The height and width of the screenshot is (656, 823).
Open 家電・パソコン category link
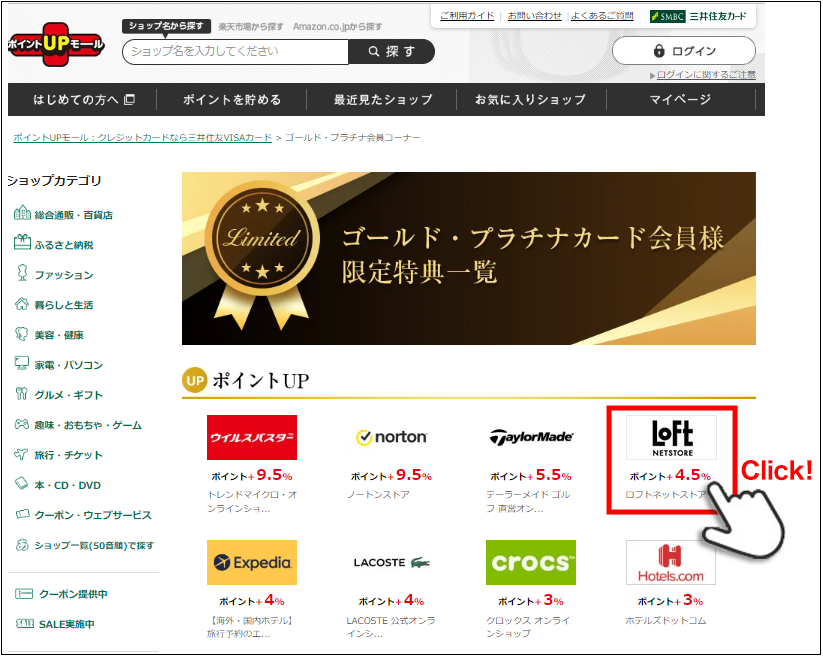(69, 365)
